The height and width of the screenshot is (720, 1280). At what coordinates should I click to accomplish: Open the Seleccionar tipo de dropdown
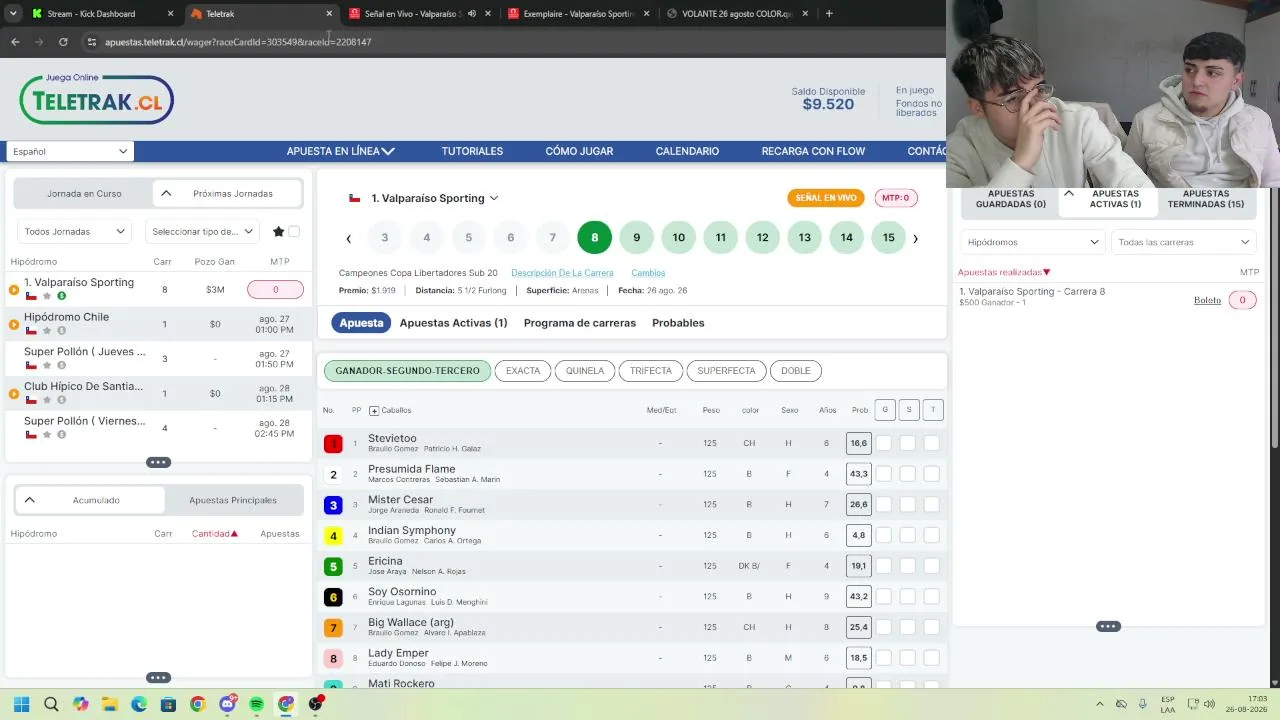click(202, 231)
